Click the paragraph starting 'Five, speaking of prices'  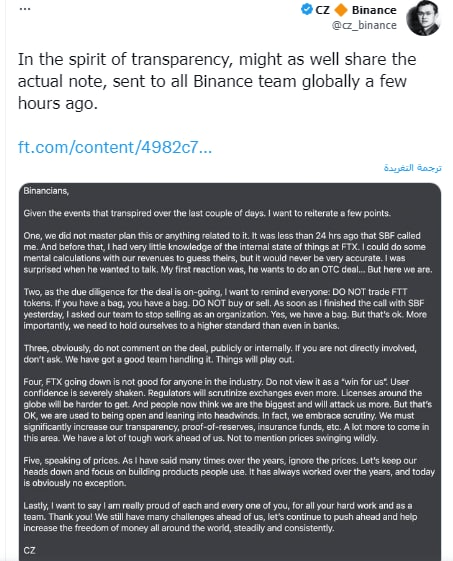click(x=229, y=472)
